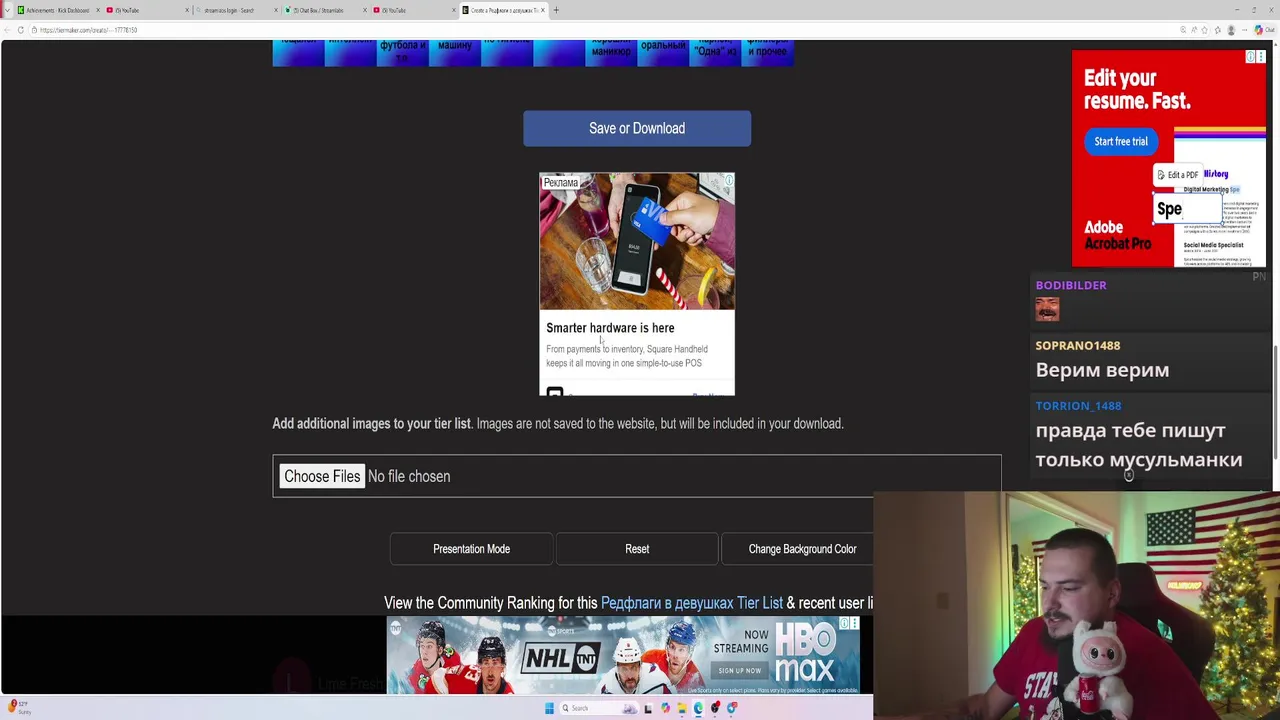Reload the page
Screen dimensions: 1280x720
point(20,30)
